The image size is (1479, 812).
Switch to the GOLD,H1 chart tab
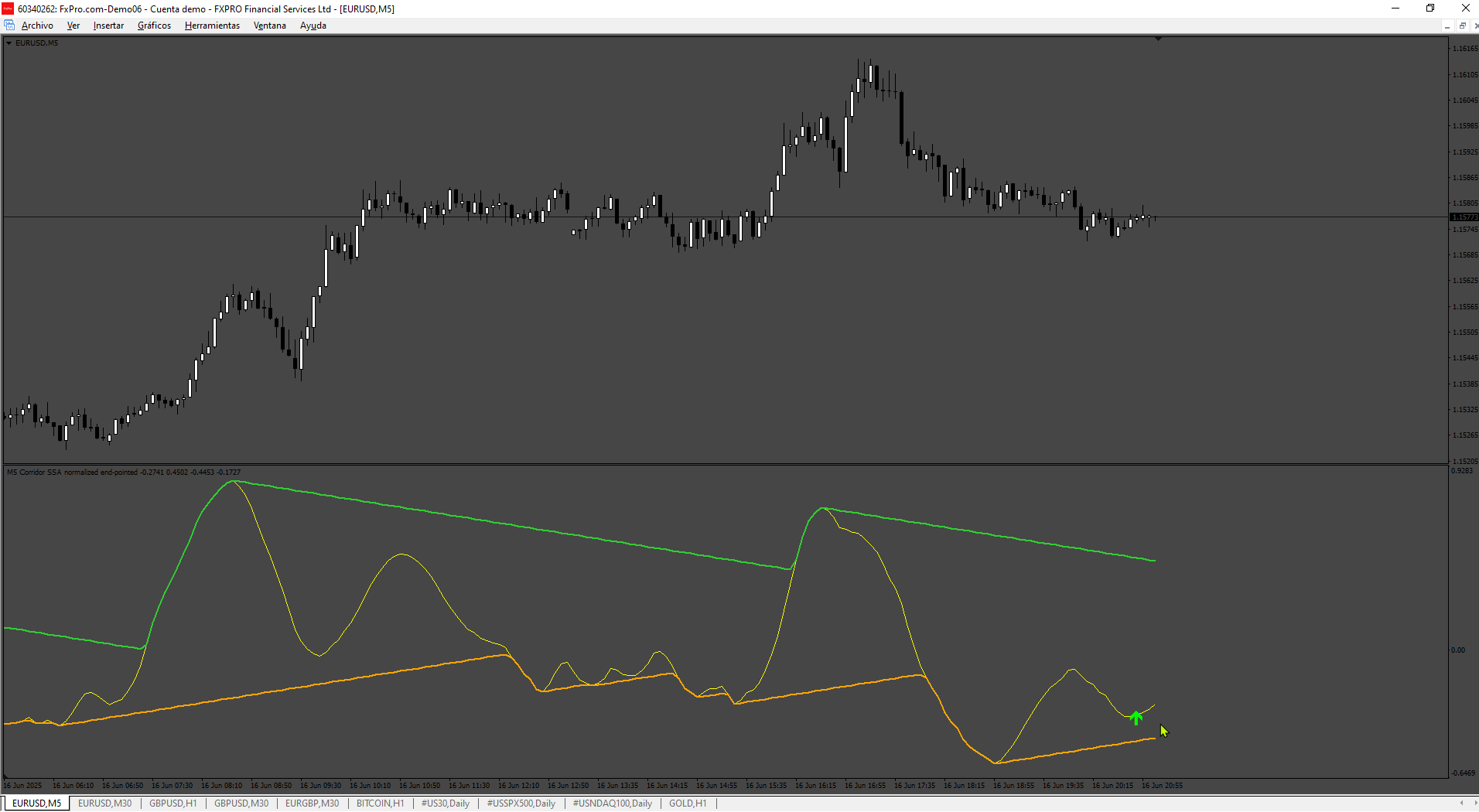click(x=688, y=803)
